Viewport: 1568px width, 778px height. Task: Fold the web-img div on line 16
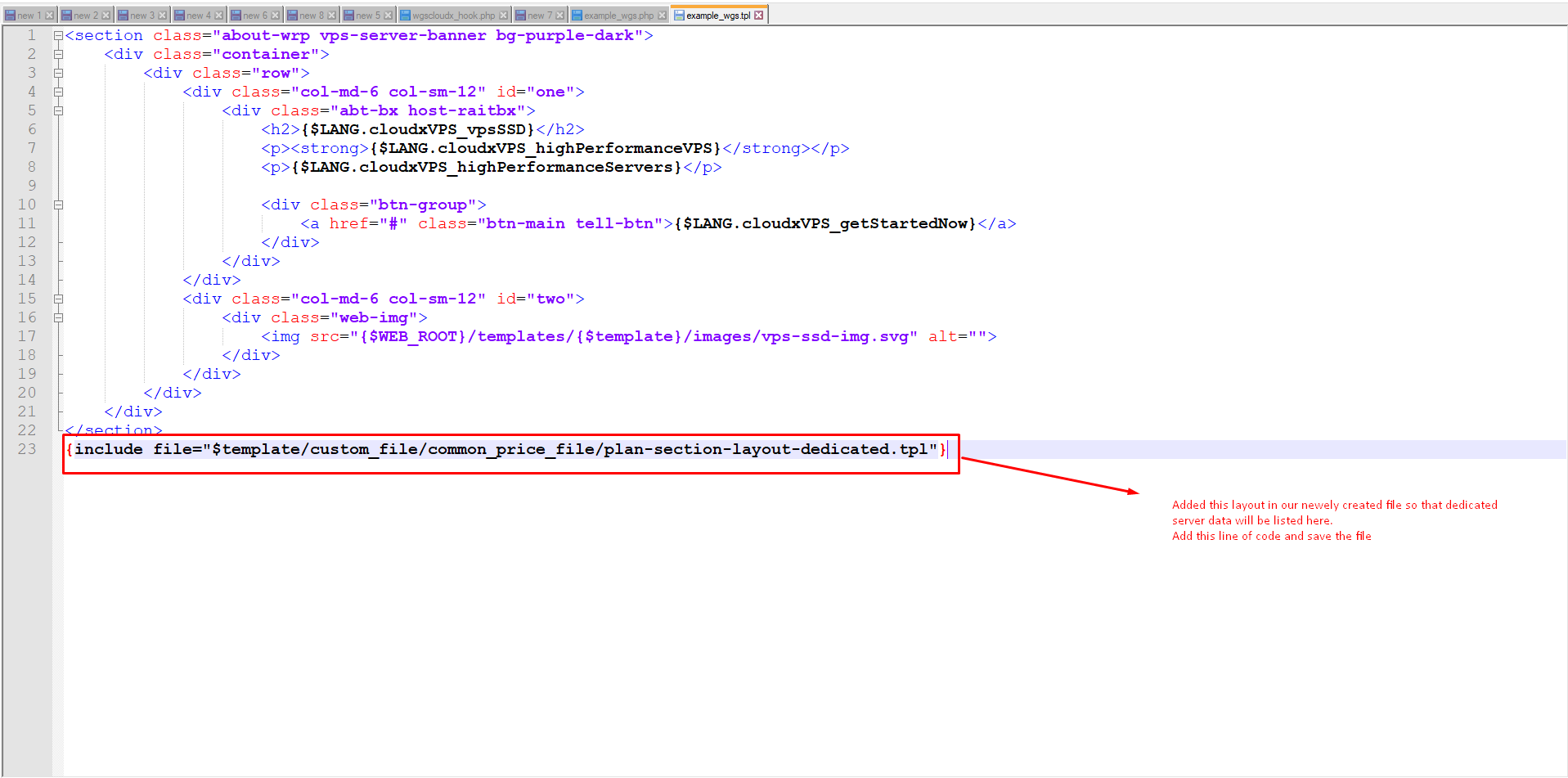tap(58, 318)
